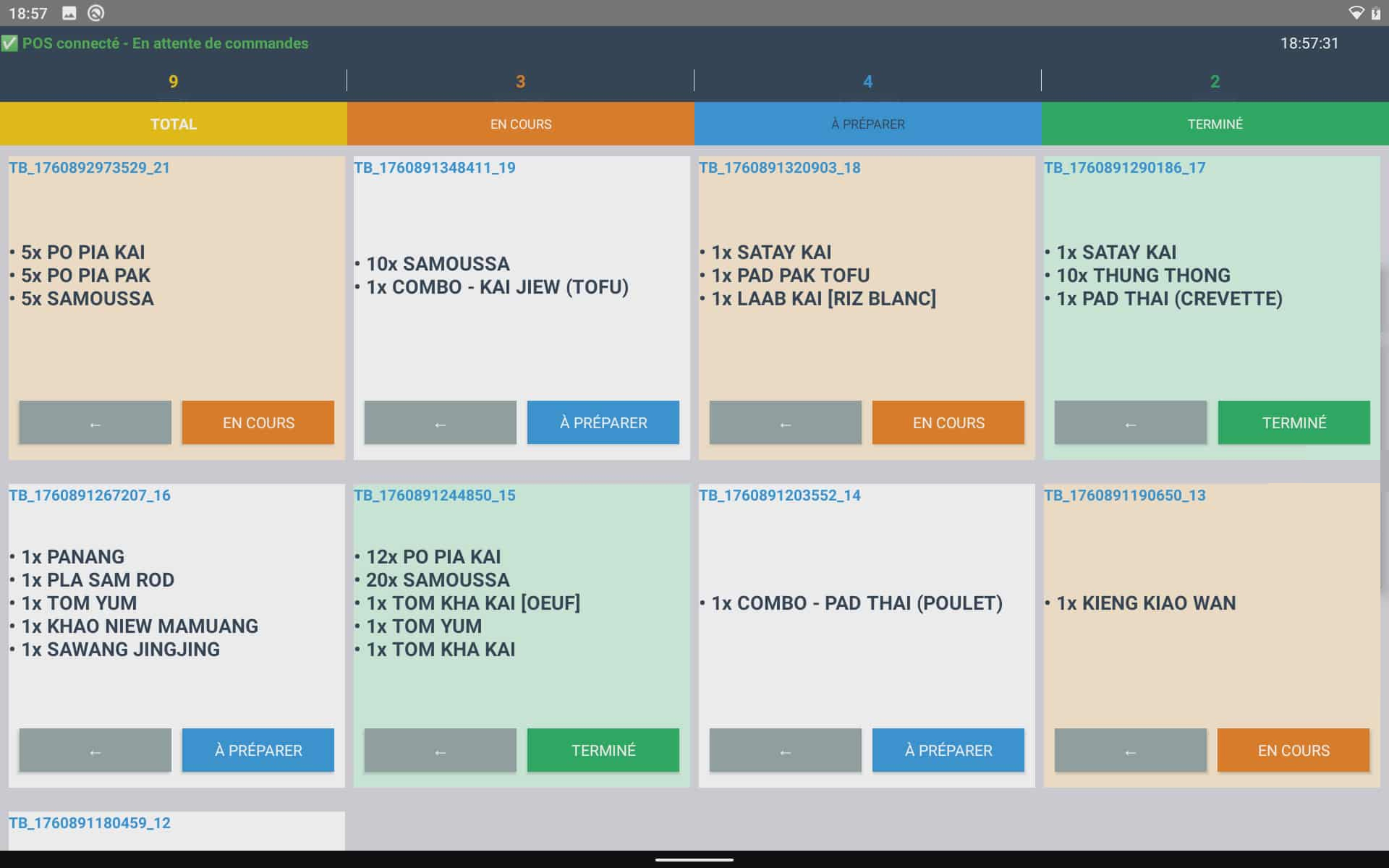
Task: Mark PO PIA KAI order as EN COURS
Action: (x=258, y=422)
